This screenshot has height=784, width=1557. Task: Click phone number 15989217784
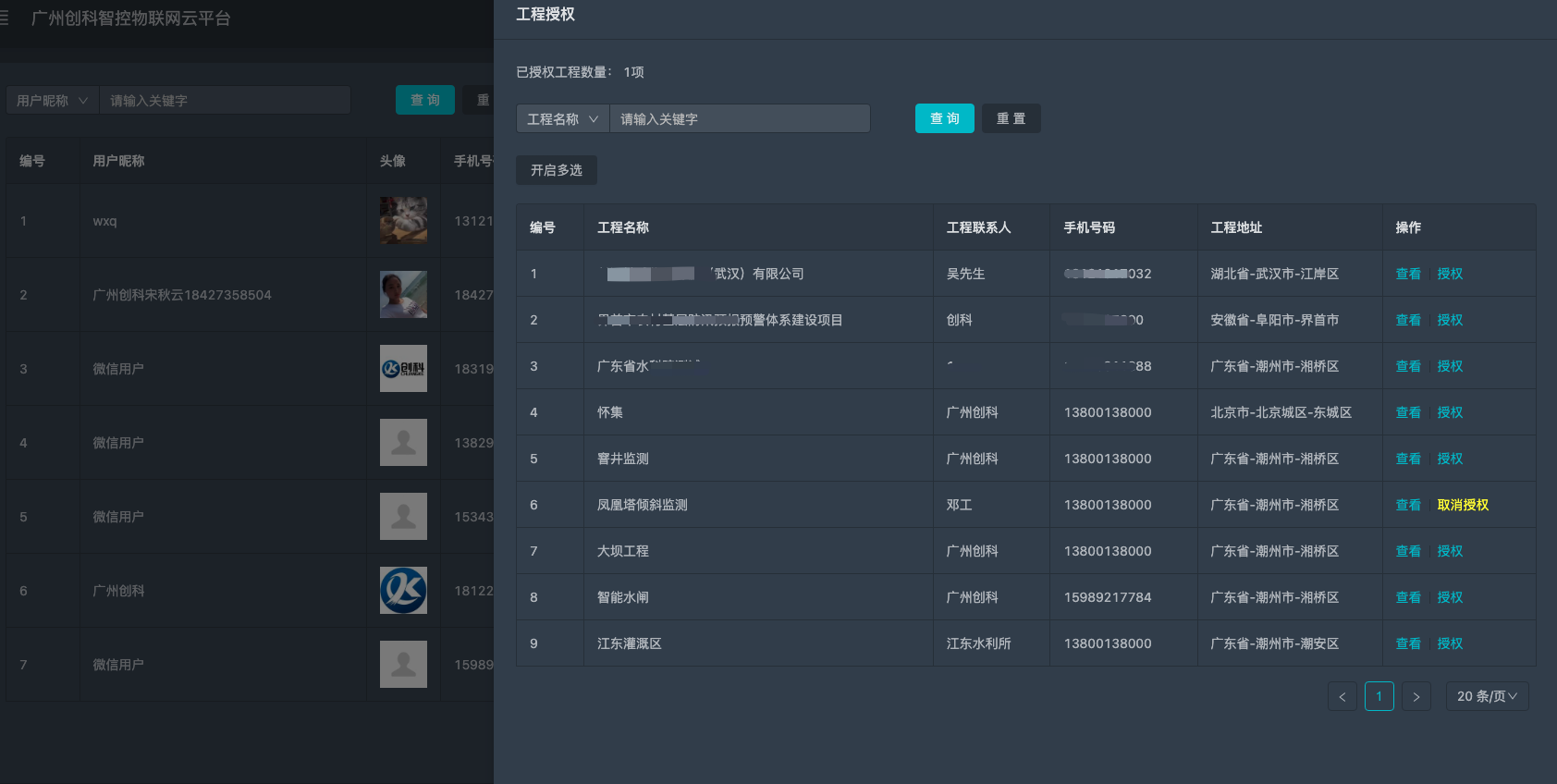[x=1108, y=597]
